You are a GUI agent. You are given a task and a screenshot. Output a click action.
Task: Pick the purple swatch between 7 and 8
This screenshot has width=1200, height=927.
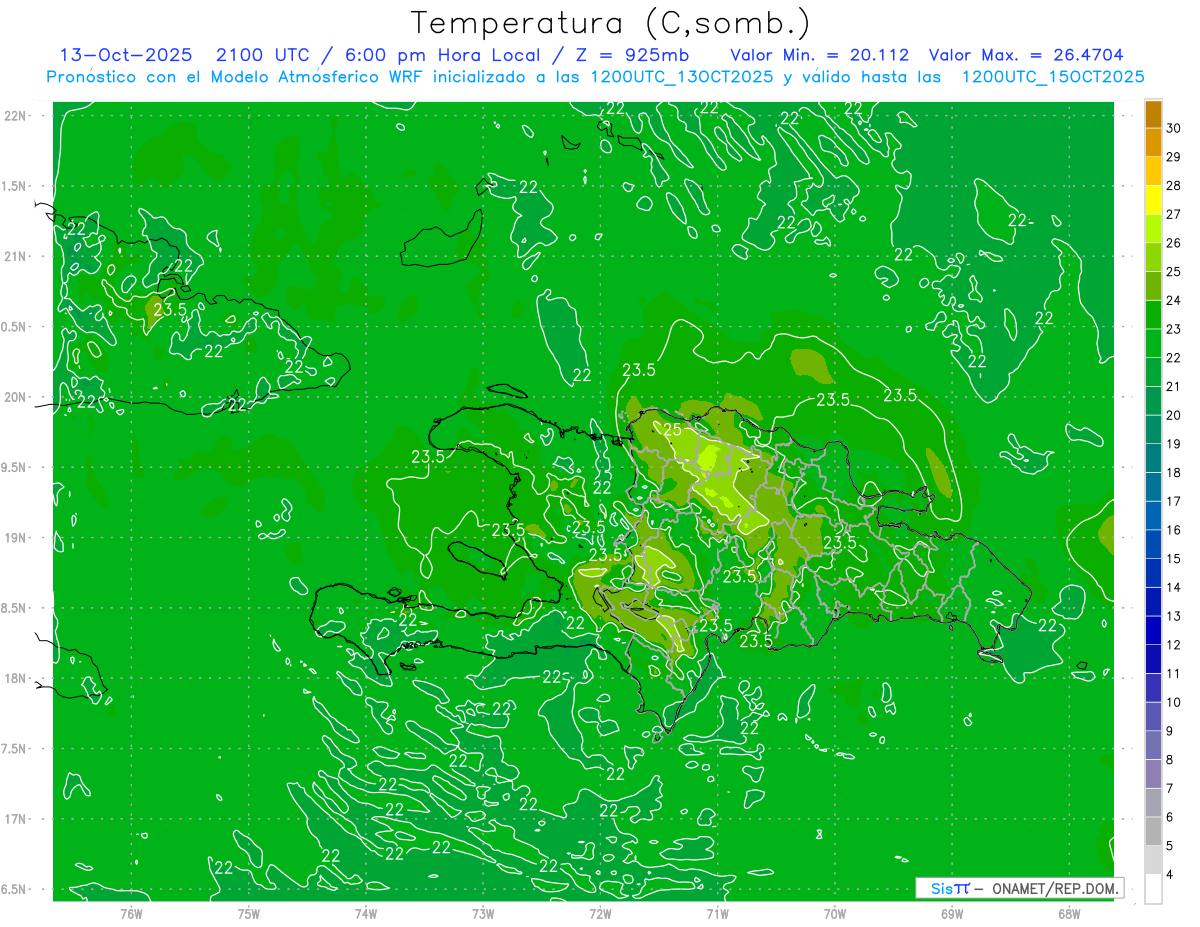coord(1153,774)
